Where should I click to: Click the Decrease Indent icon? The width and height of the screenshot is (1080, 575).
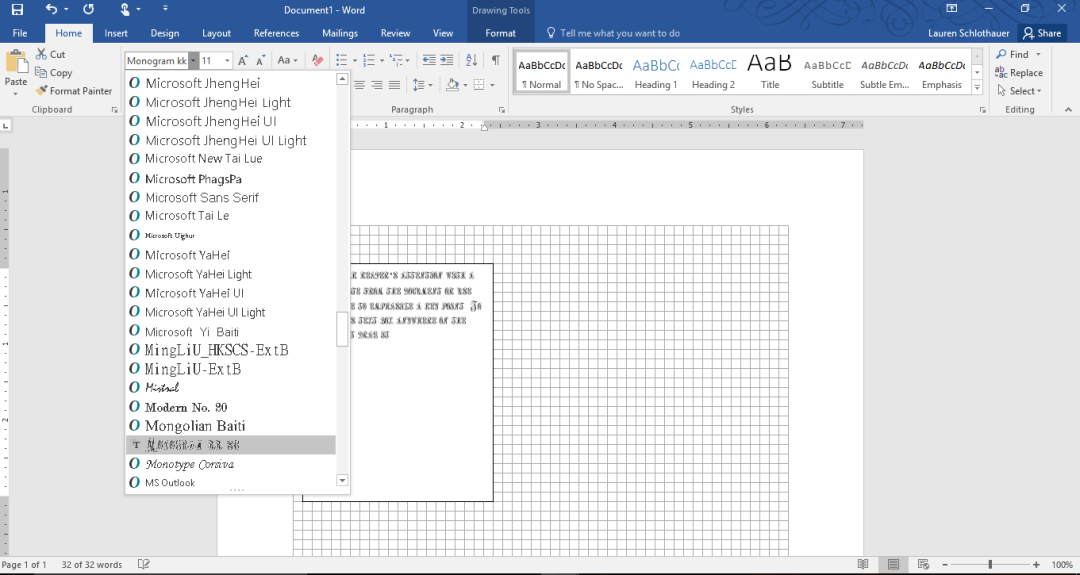click(x=428, y=61)
